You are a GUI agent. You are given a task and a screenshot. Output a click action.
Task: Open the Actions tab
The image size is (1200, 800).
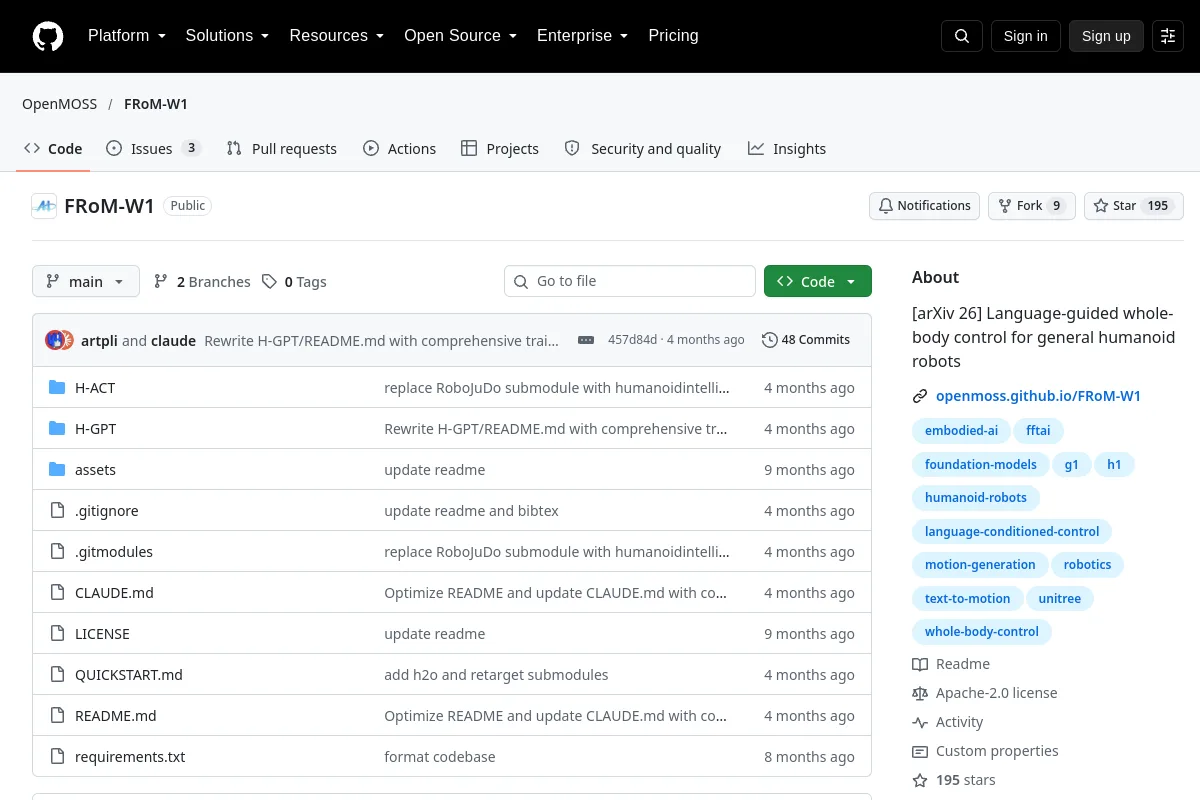tap(400, 149)
